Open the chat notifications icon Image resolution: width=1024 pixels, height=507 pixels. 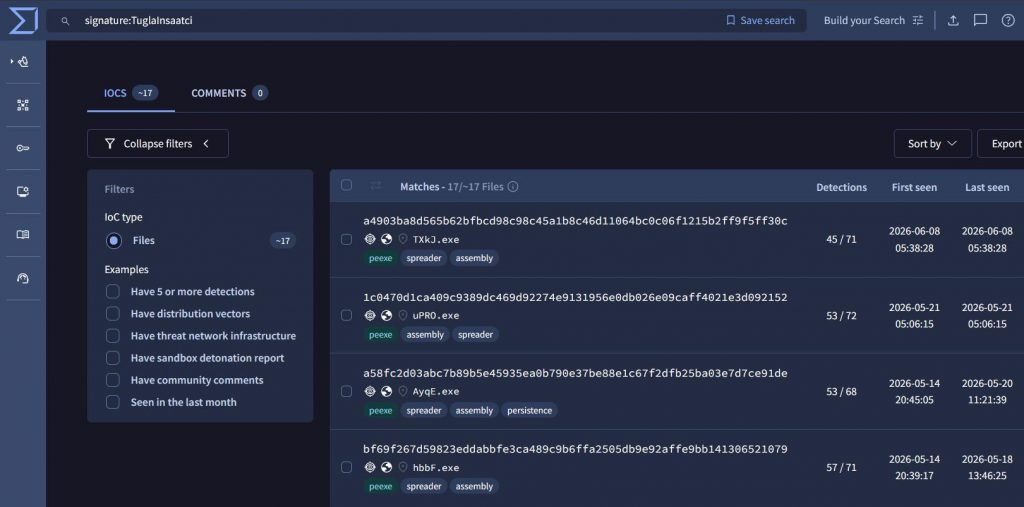click(x=980, y=20)
